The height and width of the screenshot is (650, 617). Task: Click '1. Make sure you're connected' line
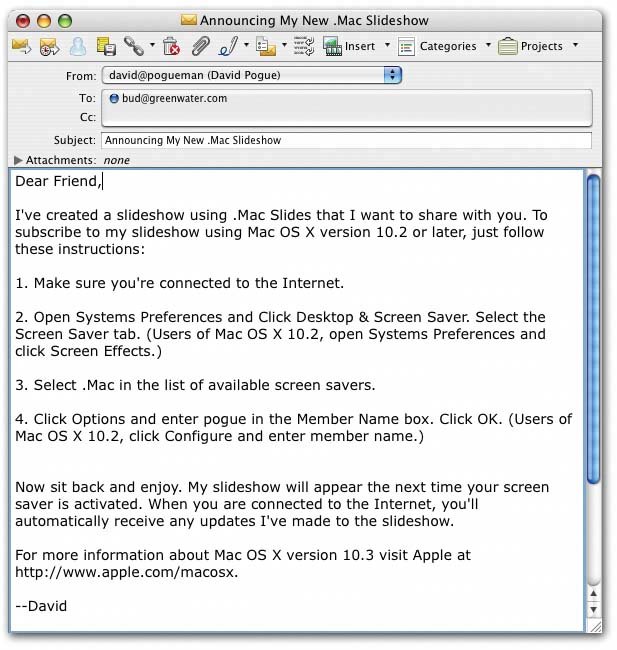(x=180, y=283)
